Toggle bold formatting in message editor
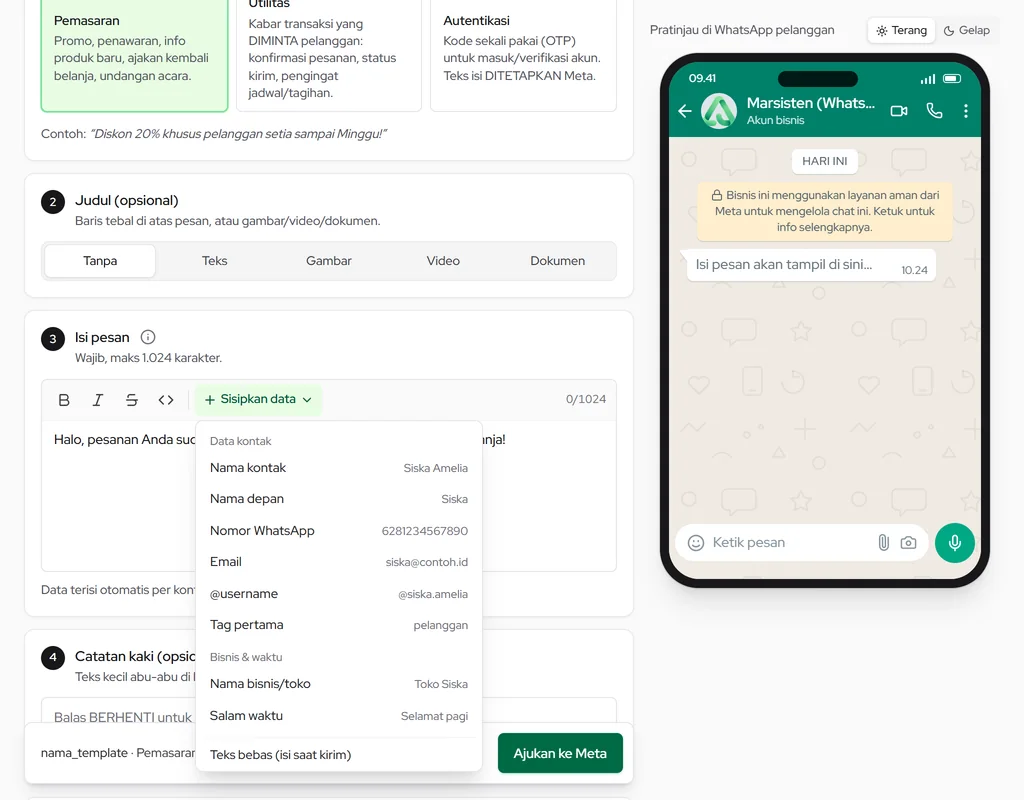 (x=64, y=400)
